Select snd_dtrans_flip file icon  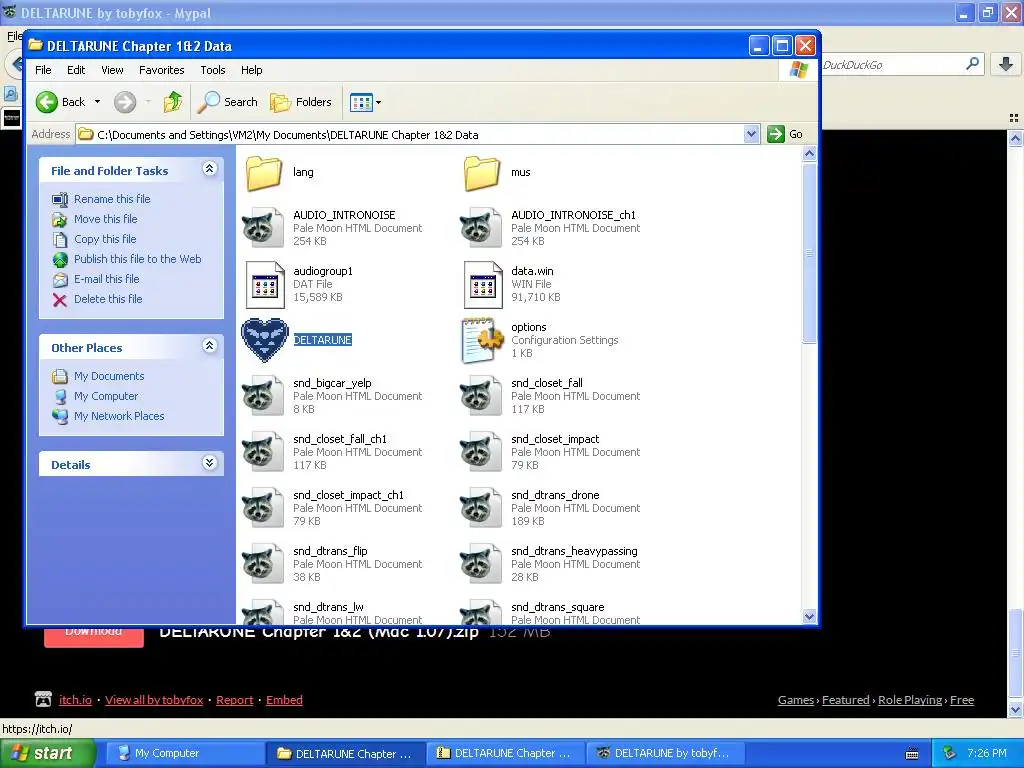point(263,564)
